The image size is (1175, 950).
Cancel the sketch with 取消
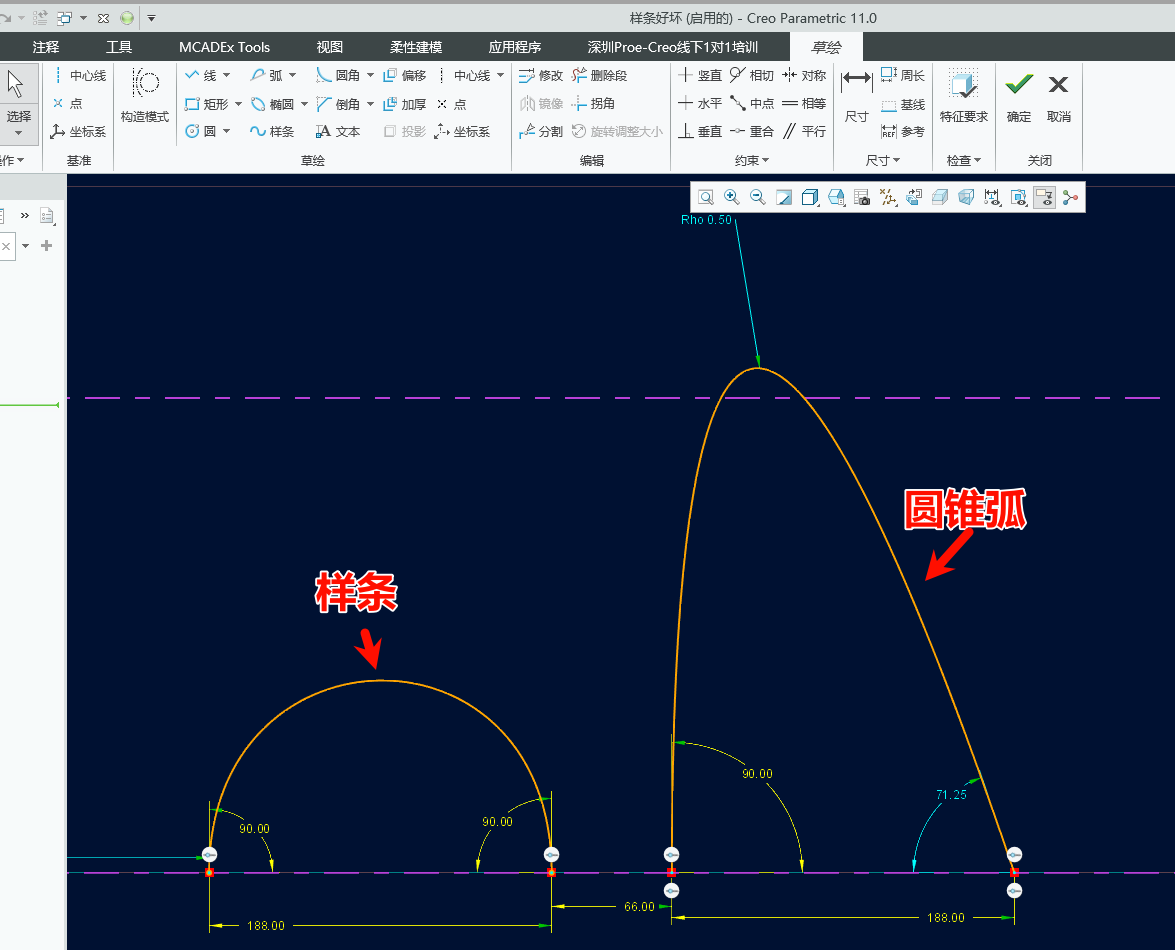1059,96
